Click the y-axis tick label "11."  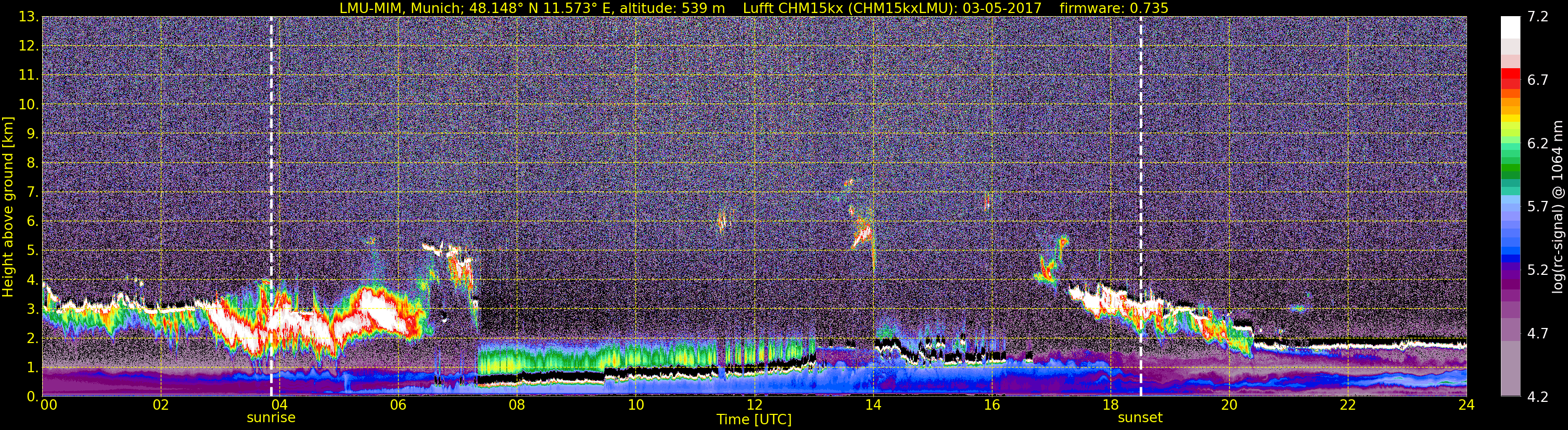29,75
